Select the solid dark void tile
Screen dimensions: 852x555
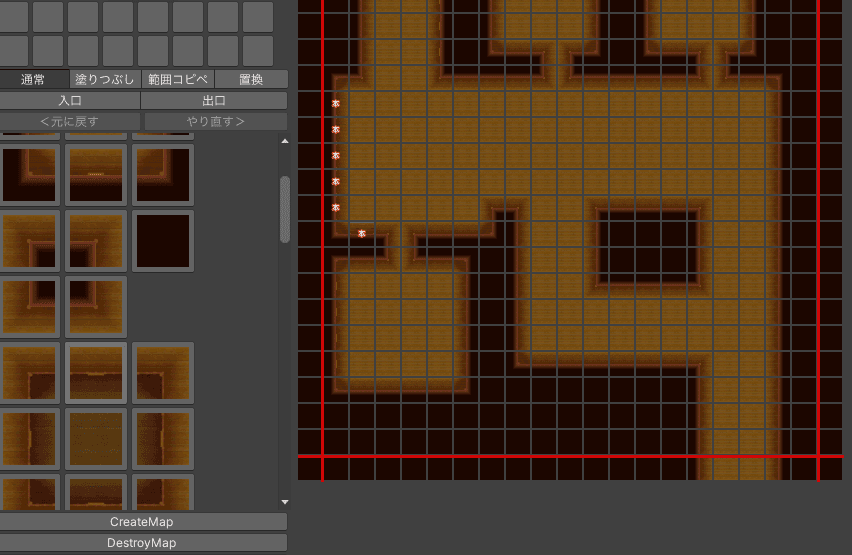point(161,241)
